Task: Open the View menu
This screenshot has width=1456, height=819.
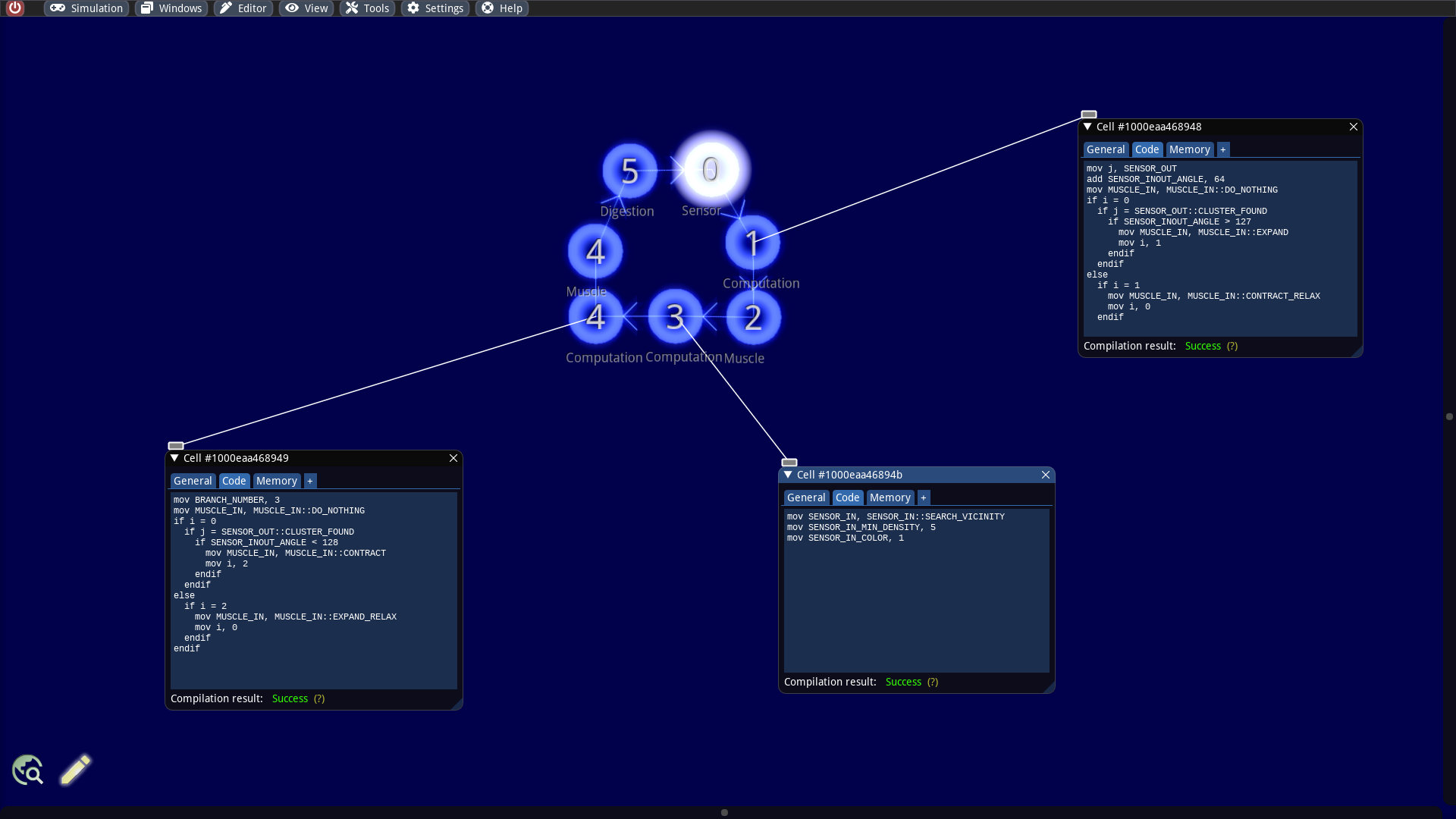Action: 306,8
